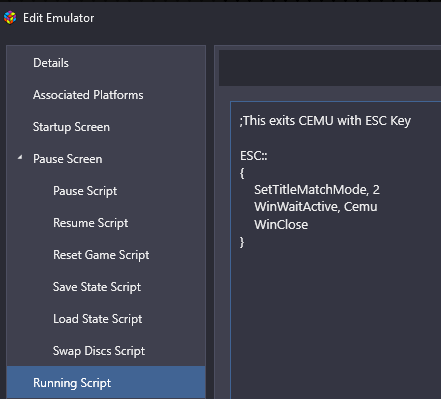Open the Resume Script page

point(90,223)
